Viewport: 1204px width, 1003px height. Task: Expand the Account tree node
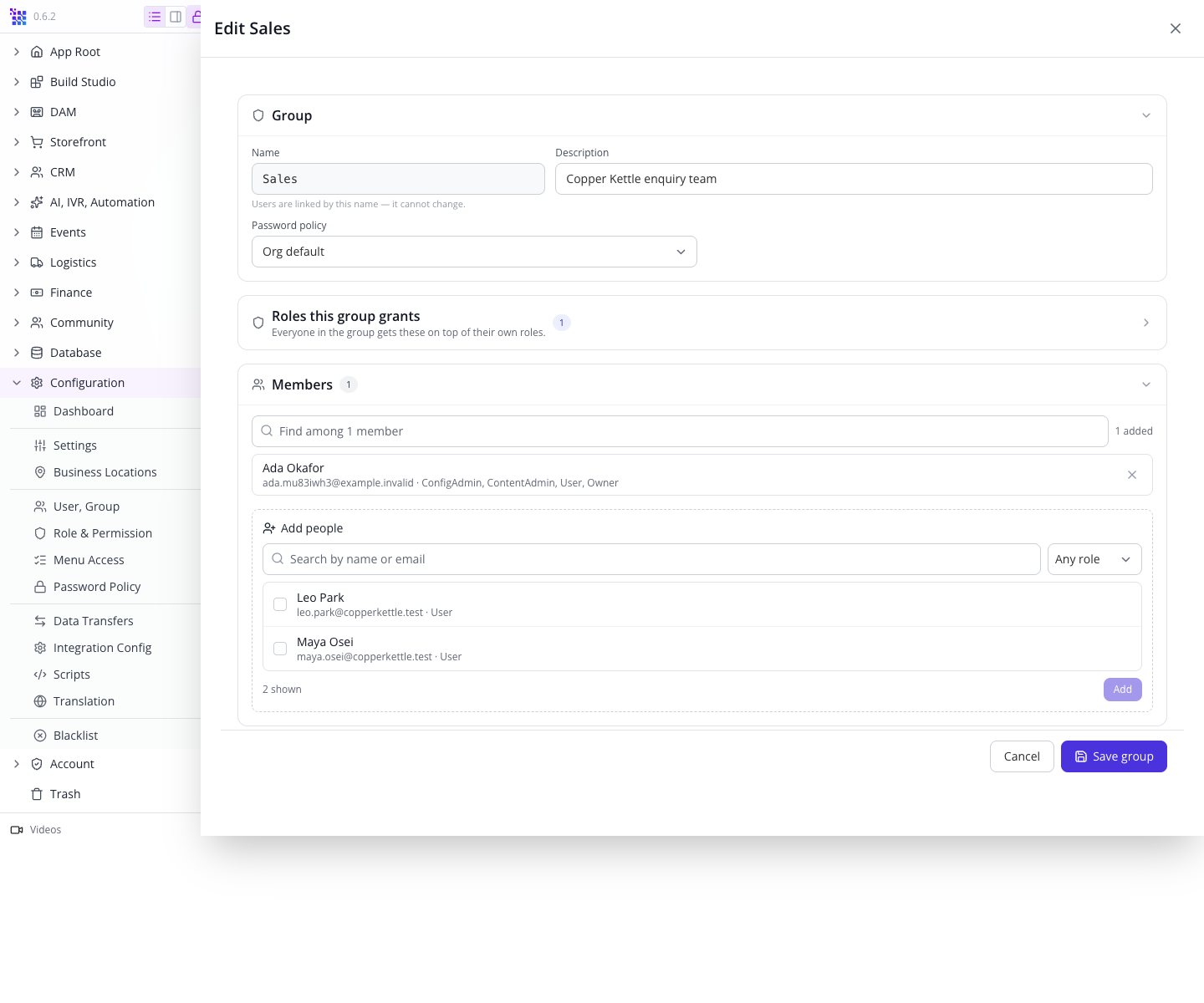(x=17, y=764)
